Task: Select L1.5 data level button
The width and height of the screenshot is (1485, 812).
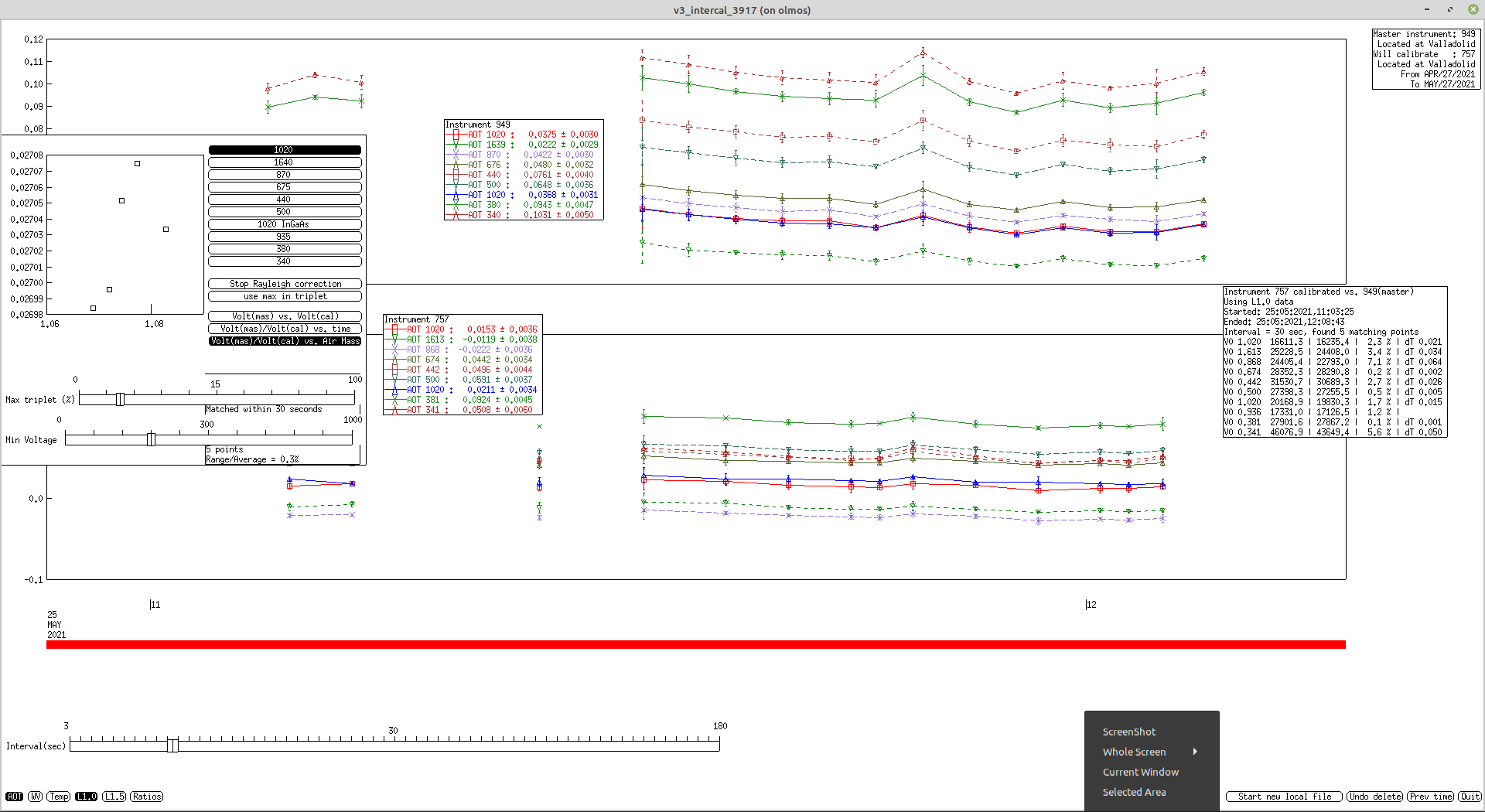Action: pos(114,797)
